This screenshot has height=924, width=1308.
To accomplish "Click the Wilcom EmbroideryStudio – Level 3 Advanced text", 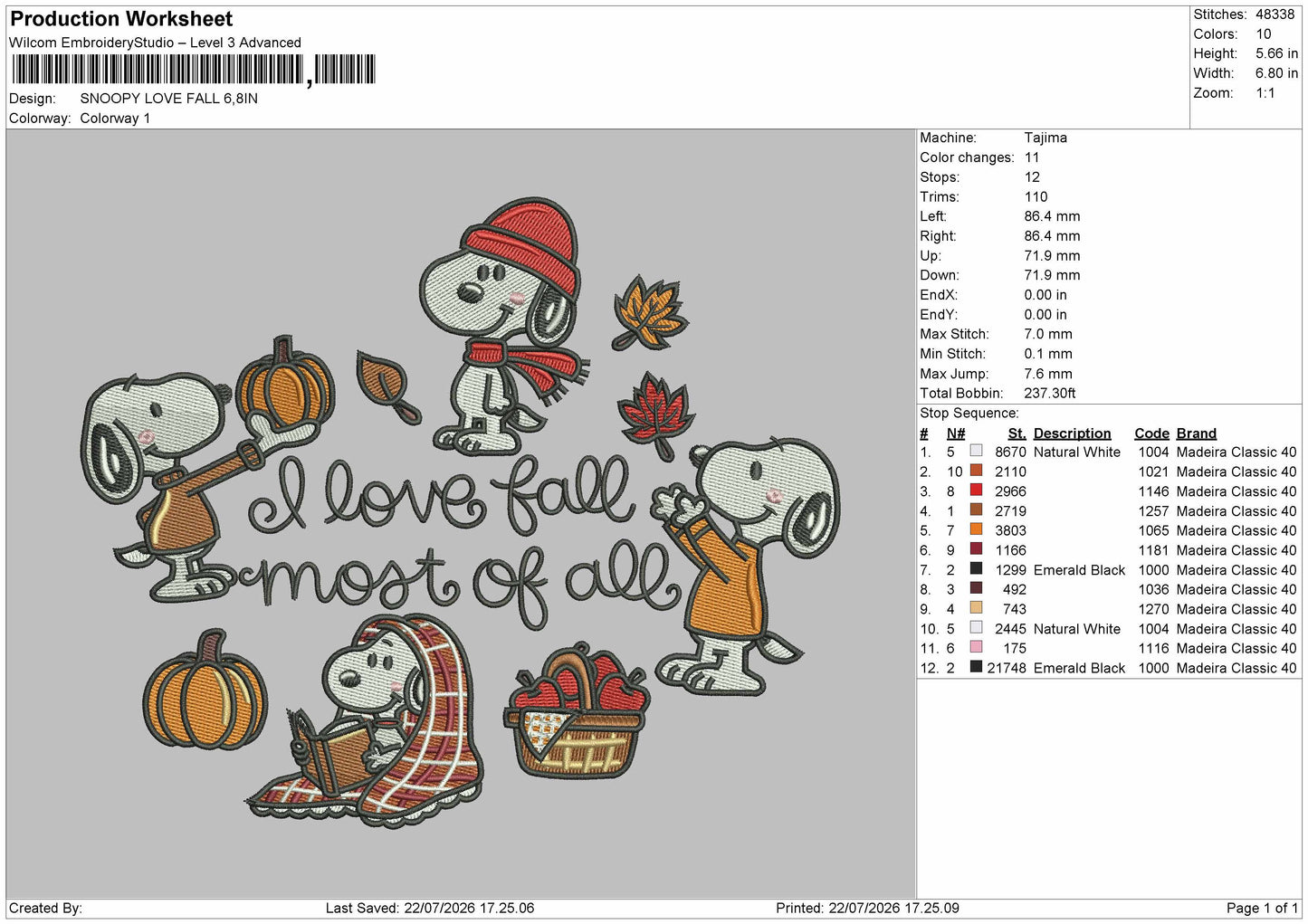I will 155,43.
